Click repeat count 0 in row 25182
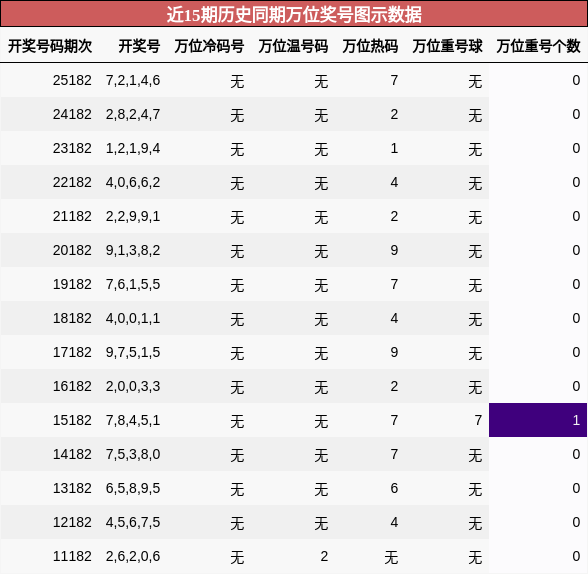Viewport: 588px width, 574px height. (576, 80)
